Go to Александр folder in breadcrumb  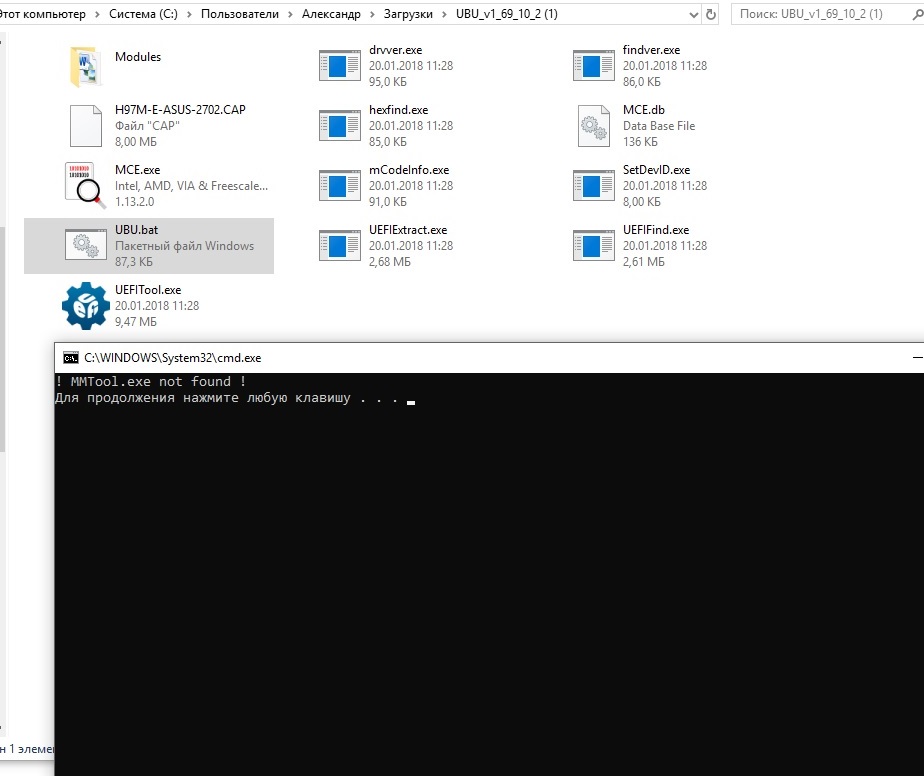331,14
